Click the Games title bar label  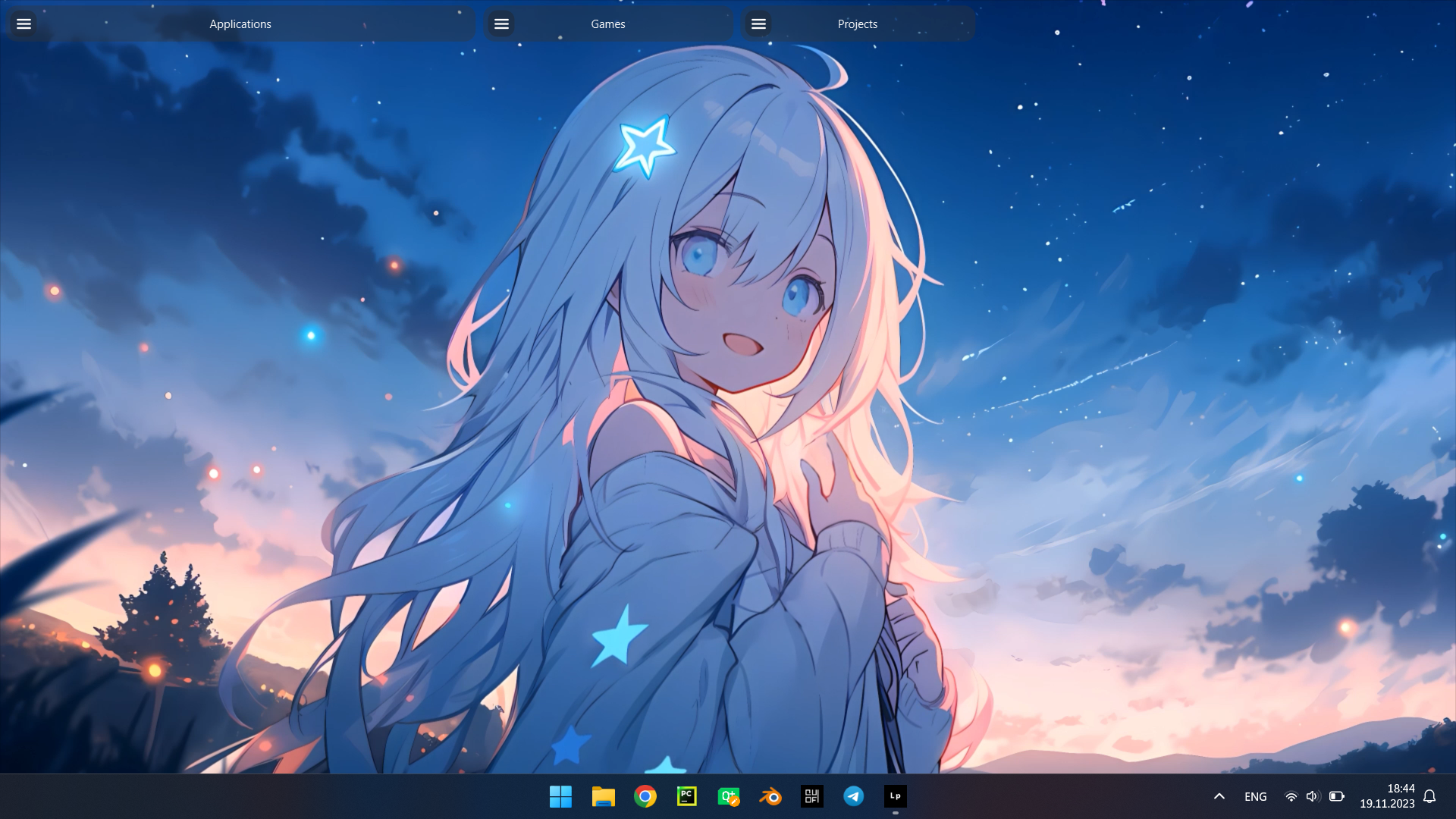coord(608,24)
